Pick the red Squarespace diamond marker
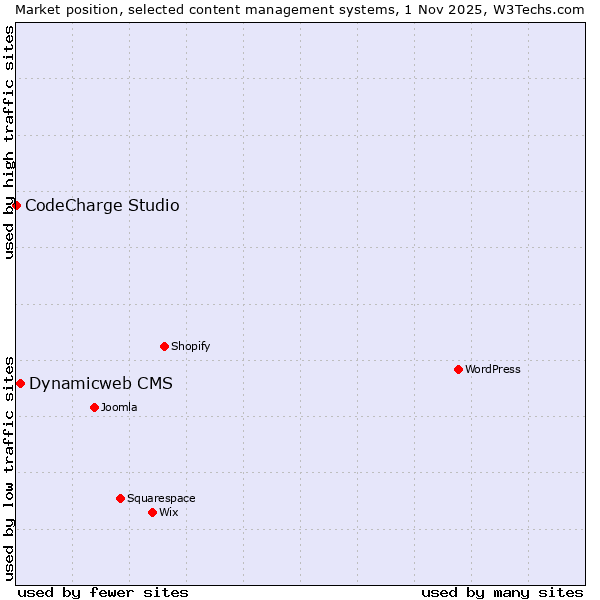600x600 pixels. [121, 498]
